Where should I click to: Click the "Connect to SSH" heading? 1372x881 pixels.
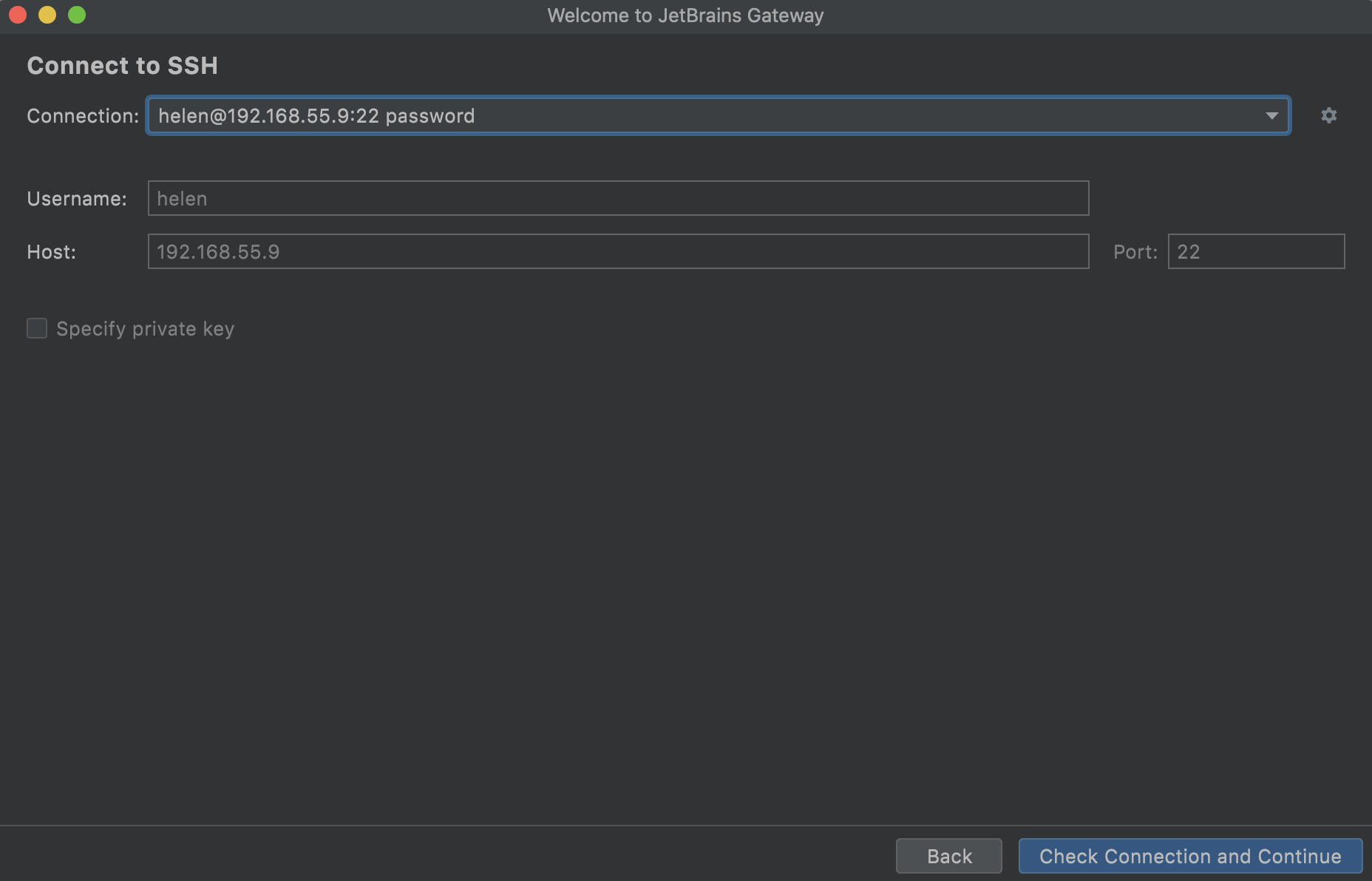pos(123,65)
